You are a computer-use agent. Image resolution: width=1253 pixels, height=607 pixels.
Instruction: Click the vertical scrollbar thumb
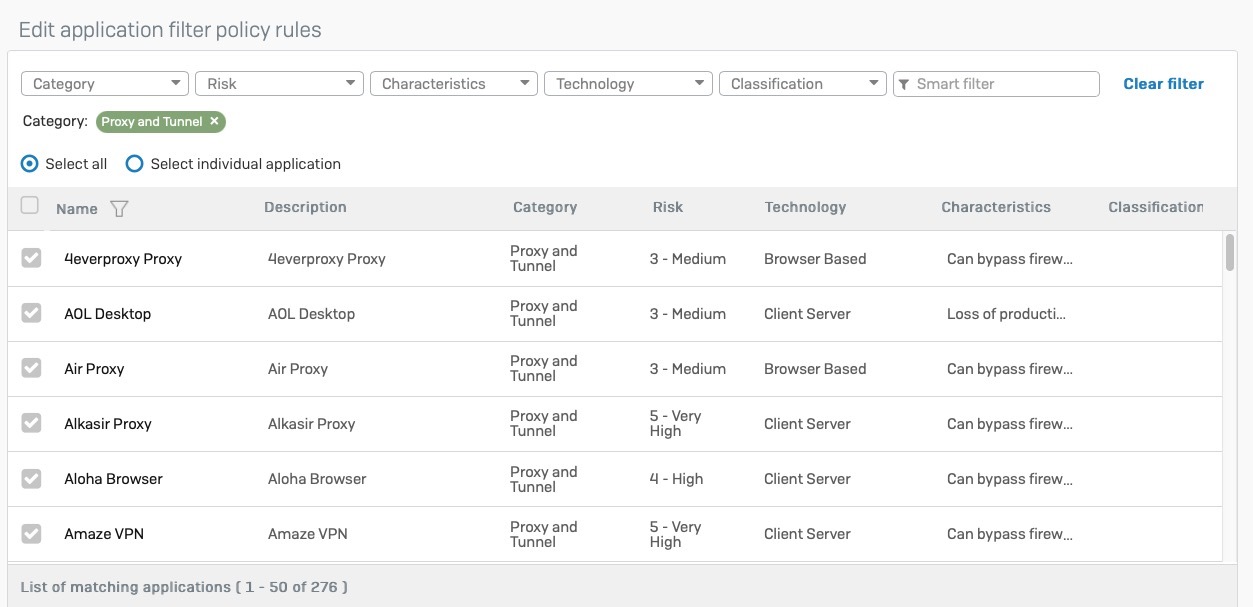coord(1229,252)
